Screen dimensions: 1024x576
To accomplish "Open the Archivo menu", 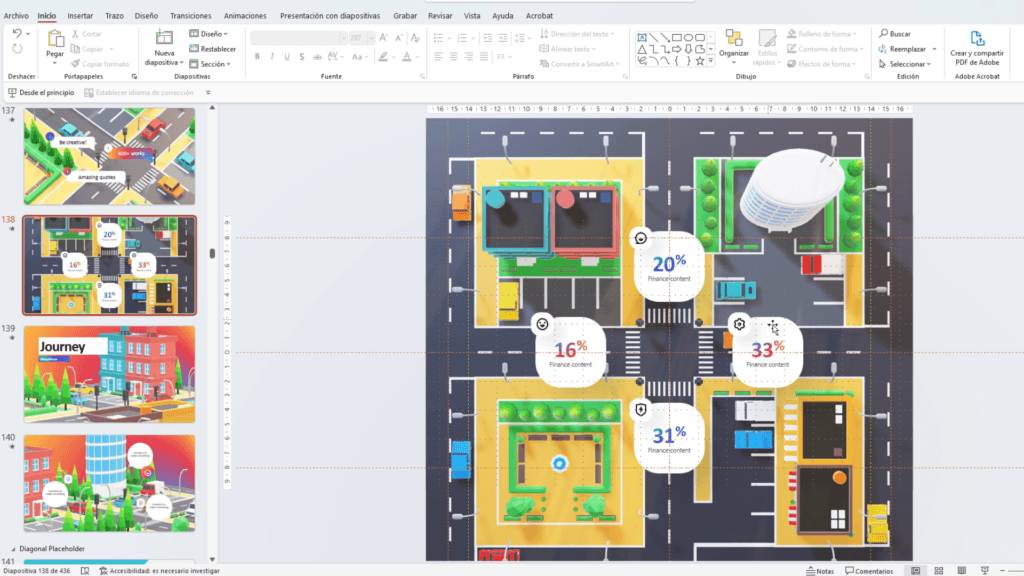I will 16,16.
